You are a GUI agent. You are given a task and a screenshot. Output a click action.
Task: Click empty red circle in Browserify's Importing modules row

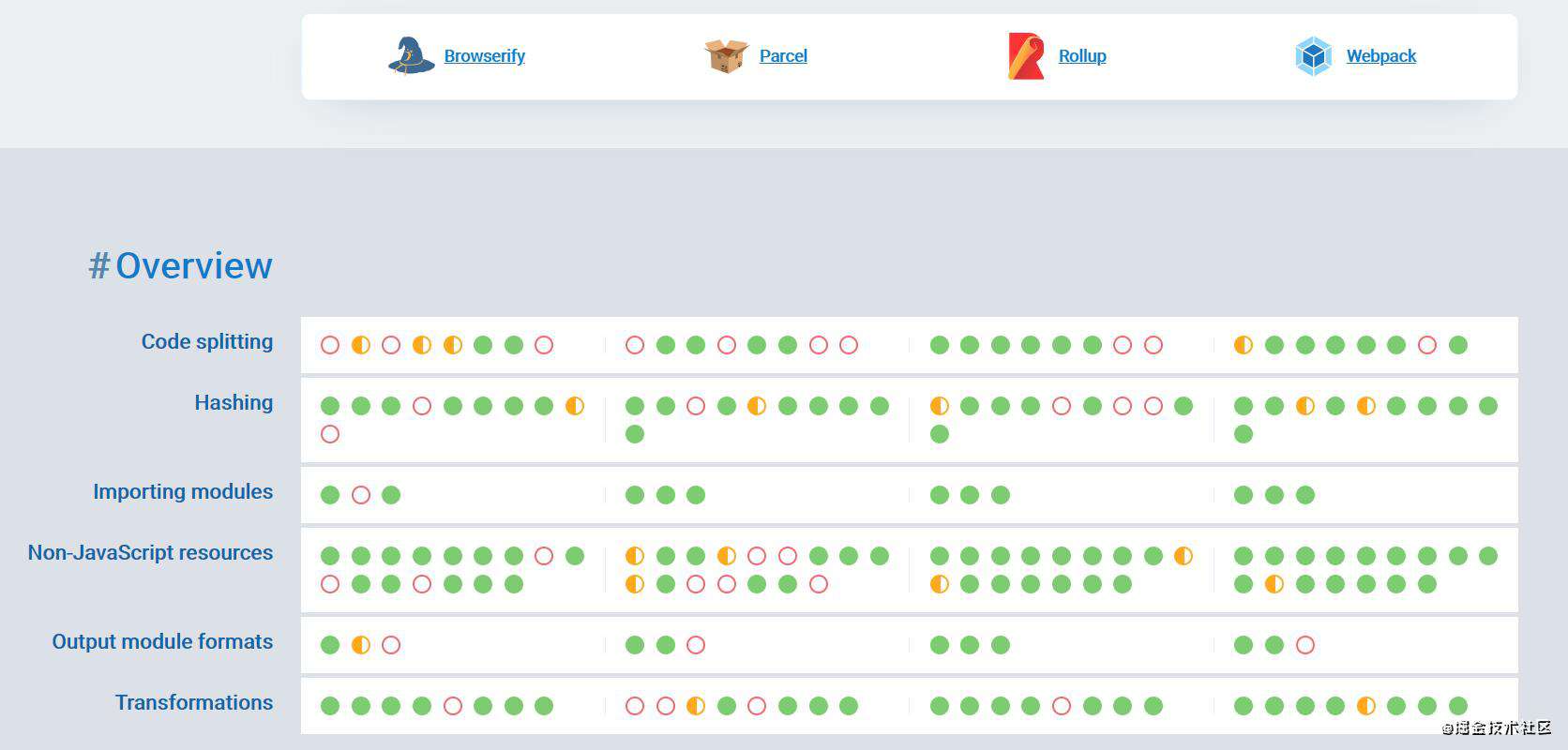point(361,495)
